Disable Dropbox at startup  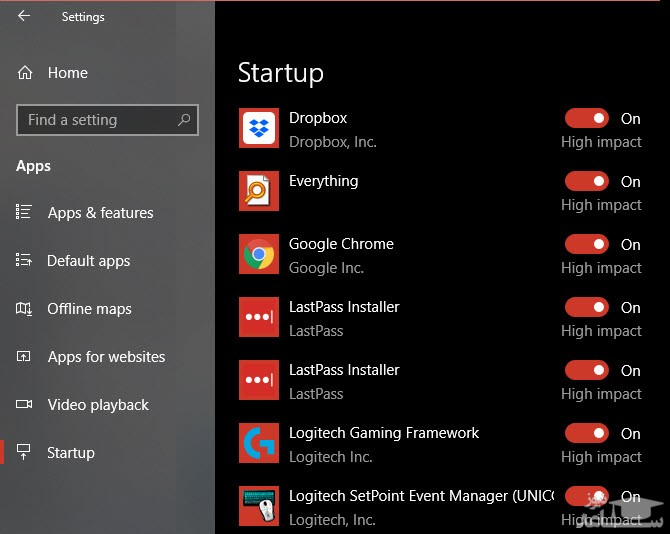point(586,118)
